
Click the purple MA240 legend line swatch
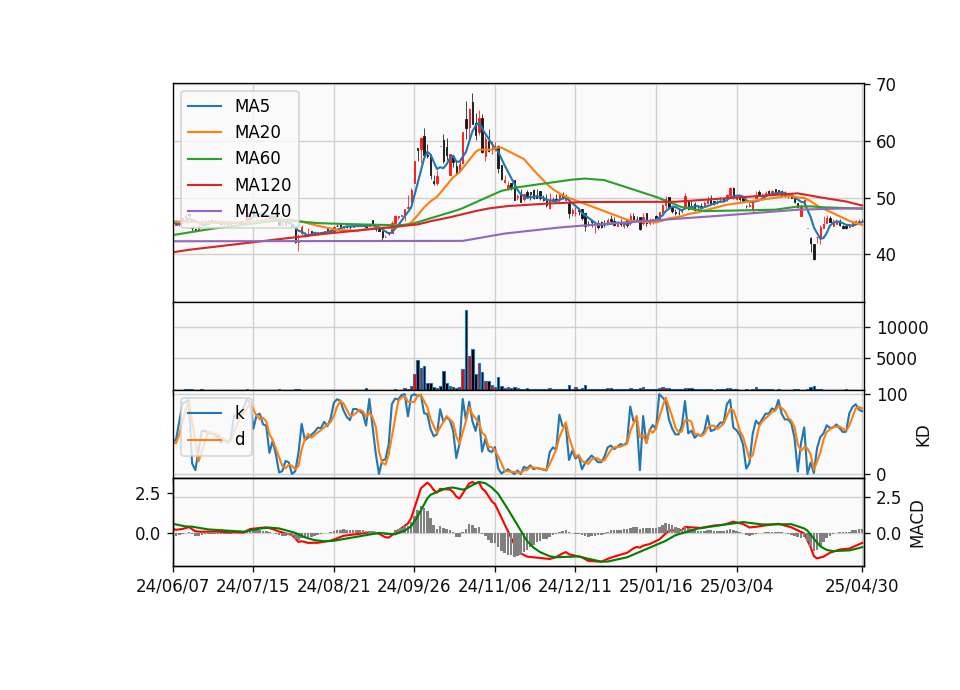pos(204,211)
